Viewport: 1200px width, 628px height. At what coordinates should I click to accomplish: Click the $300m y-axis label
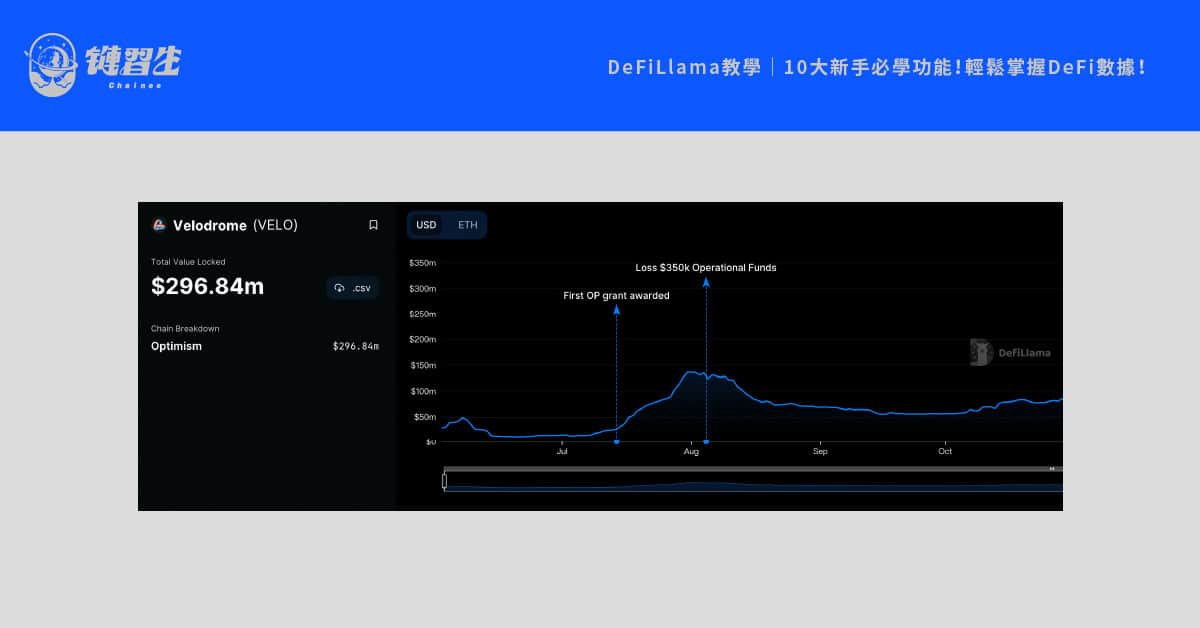pos(423,289)
